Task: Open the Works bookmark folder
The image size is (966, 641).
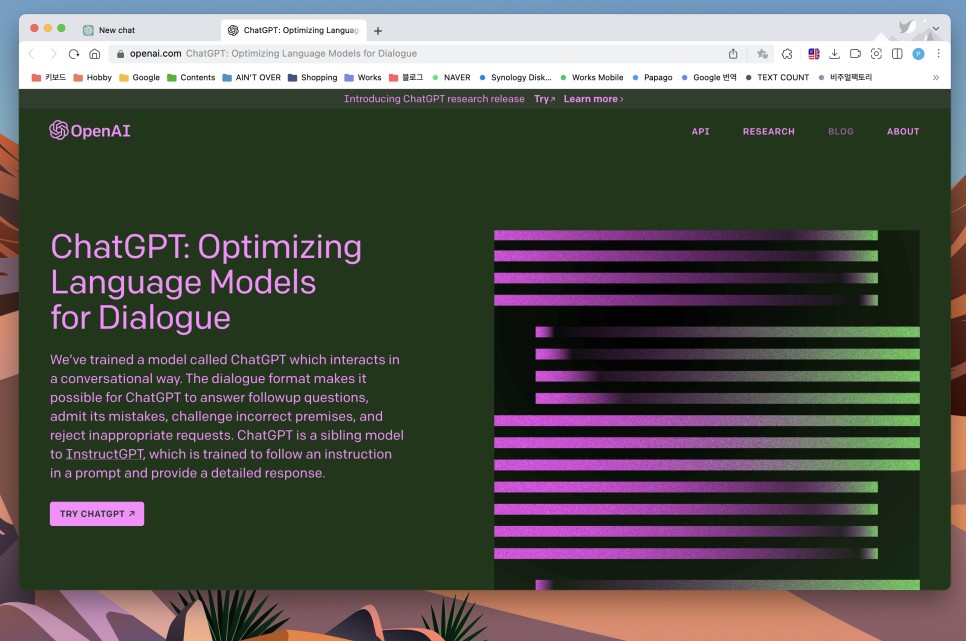Action: pos(363,78)
